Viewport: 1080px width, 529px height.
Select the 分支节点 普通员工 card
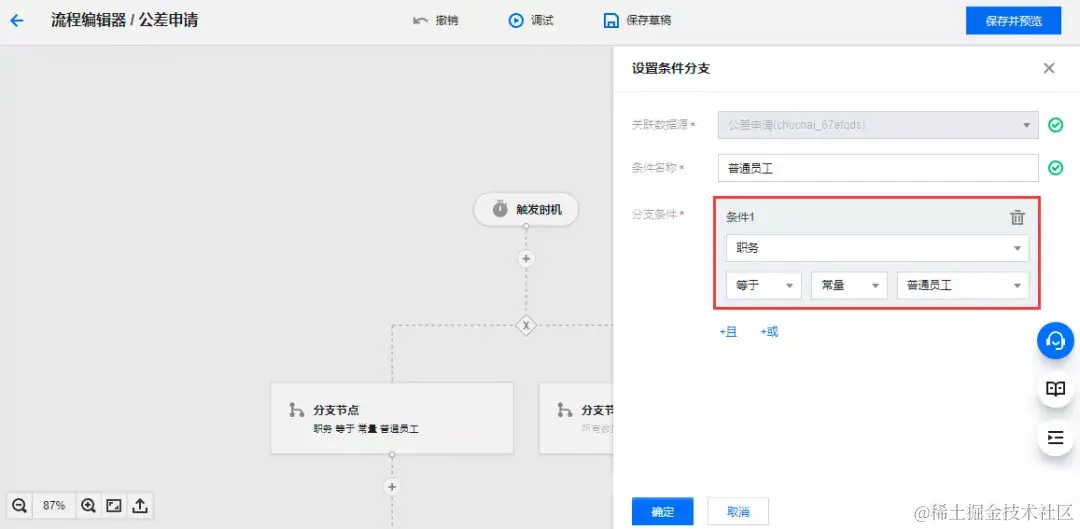[392, 418]
